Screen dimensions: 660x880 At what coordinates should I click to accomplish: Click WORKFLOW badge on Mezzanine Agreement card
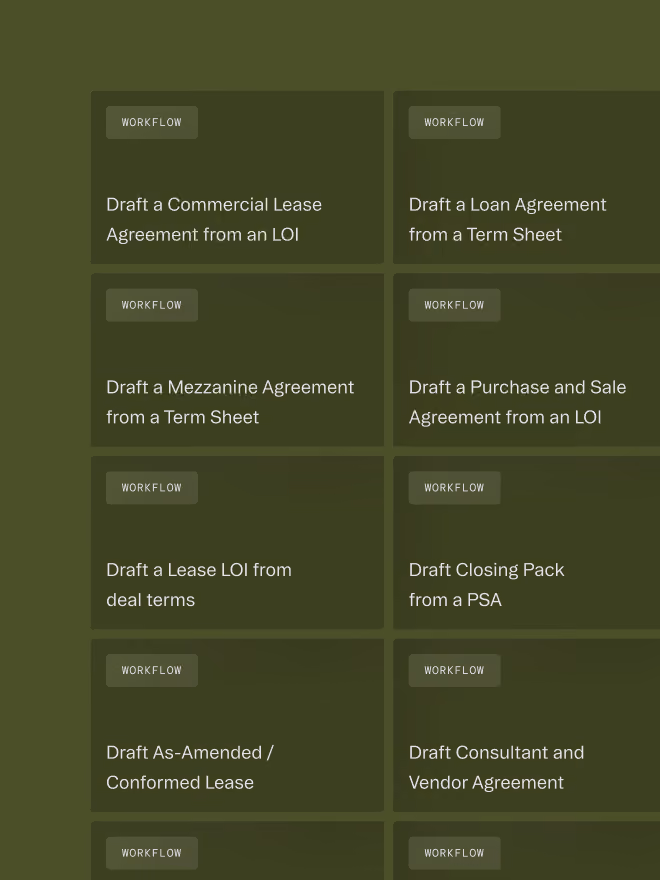152,305
